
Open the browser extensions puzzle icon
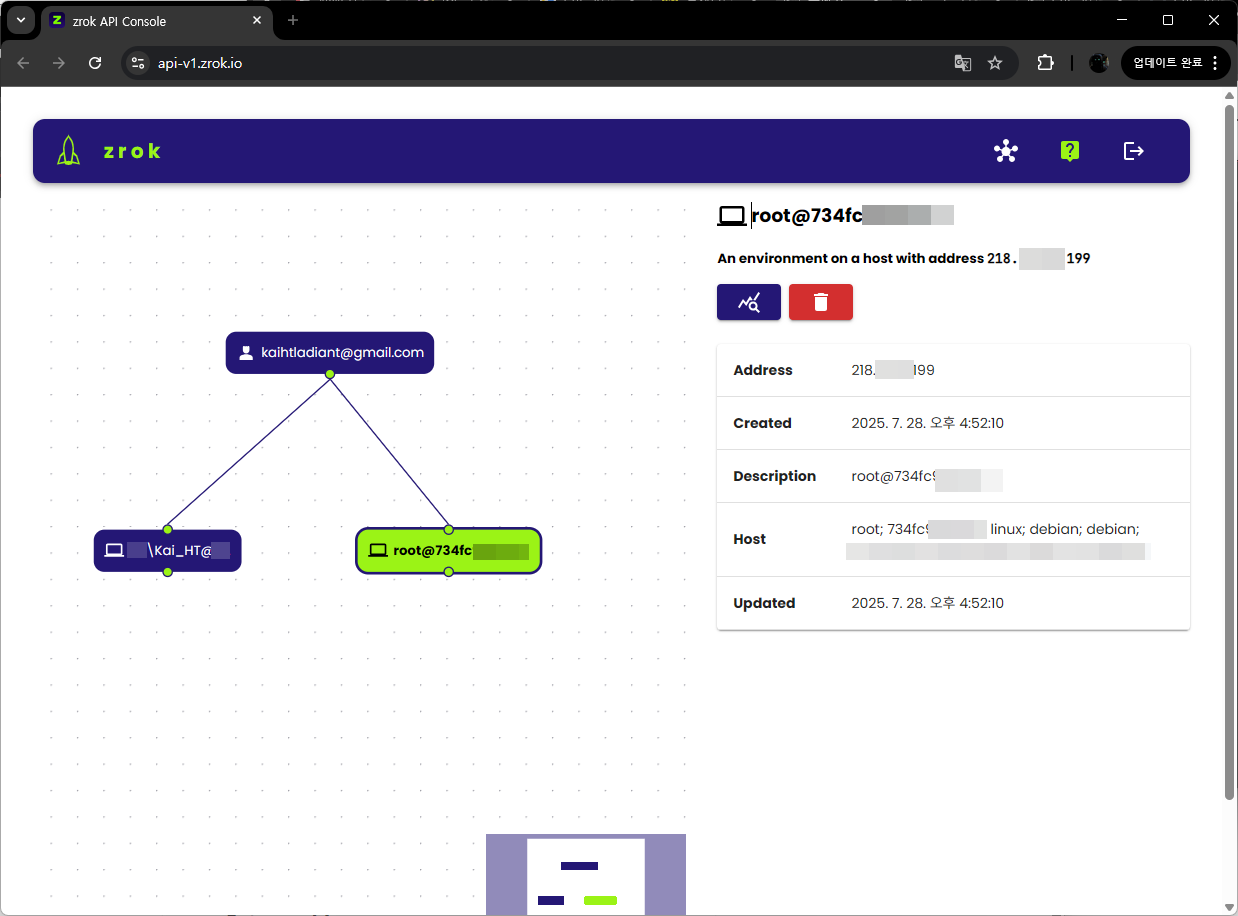point(1045,63)
